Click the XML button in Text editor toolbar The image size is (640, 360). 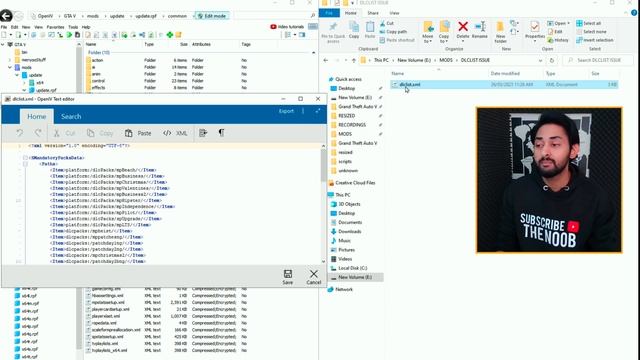(x=175, y=133)
